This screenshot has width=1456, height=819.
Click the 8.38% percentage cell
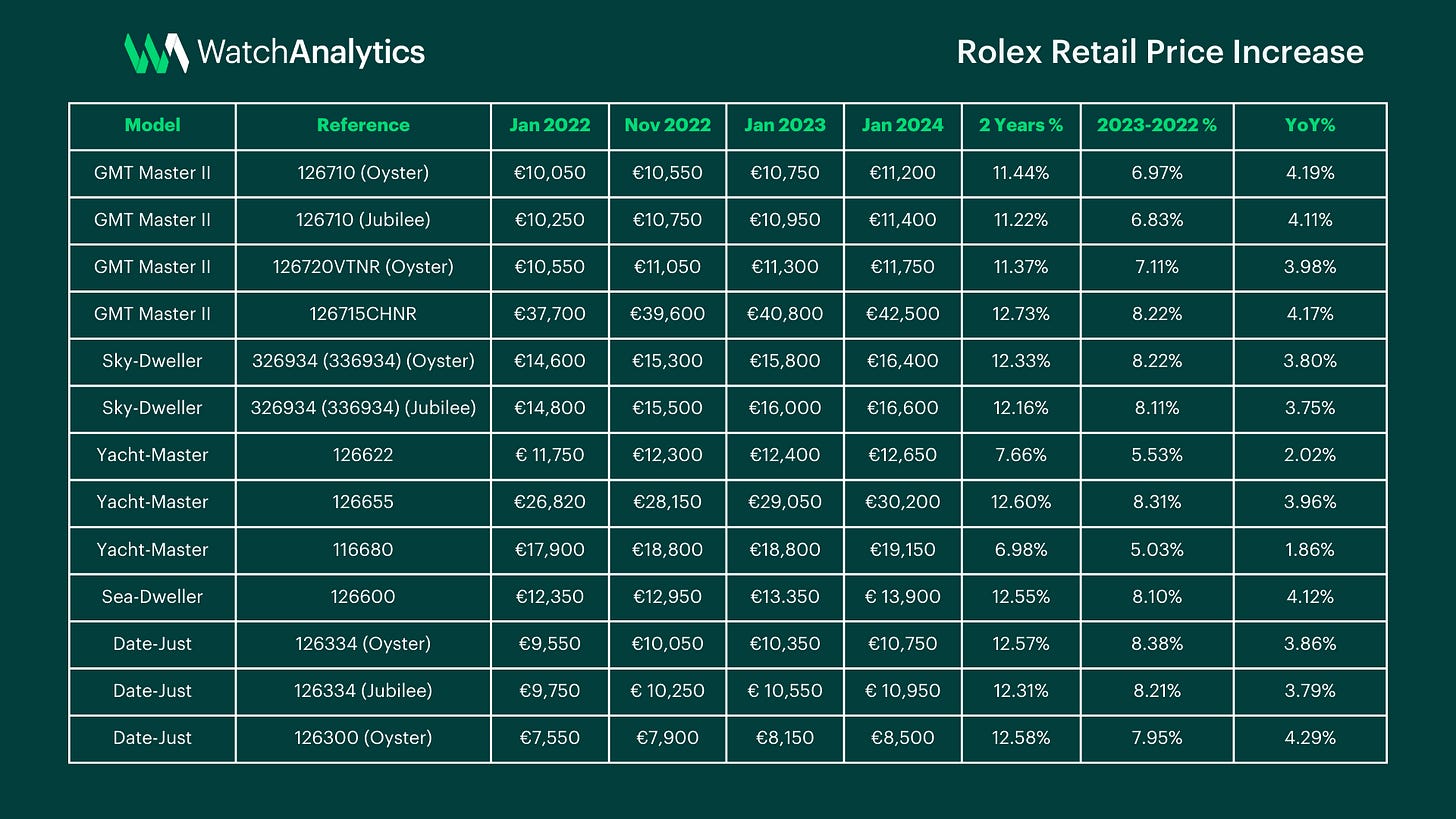[x=1157, y=643]
